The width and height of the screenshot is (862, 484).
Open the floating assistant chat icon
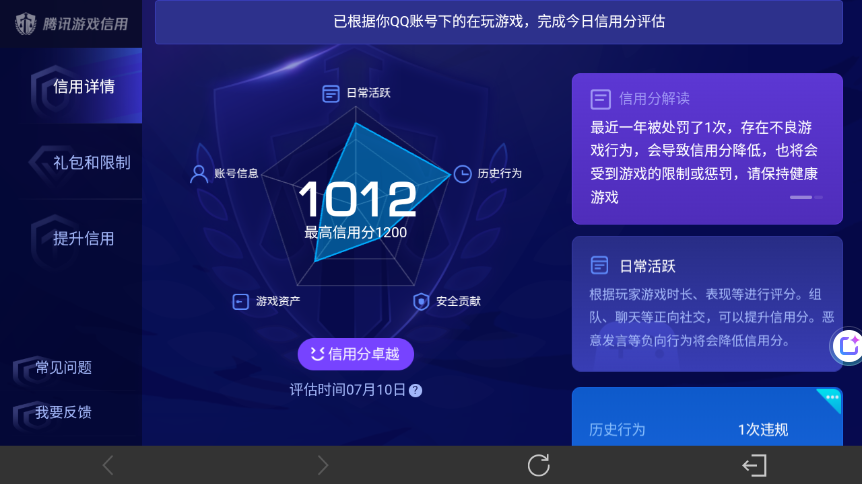tap(847, 346)
